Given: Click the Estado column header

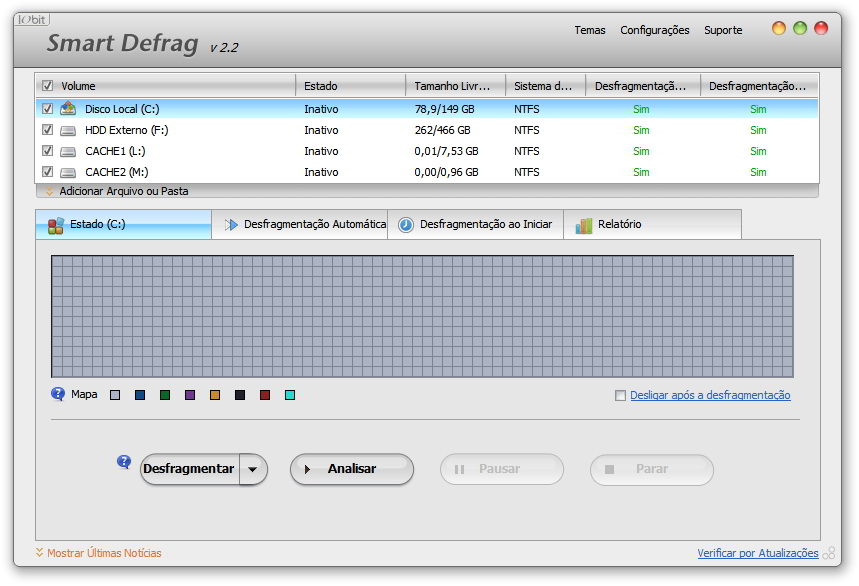Looking at the screenshot, I should (351, 86).
